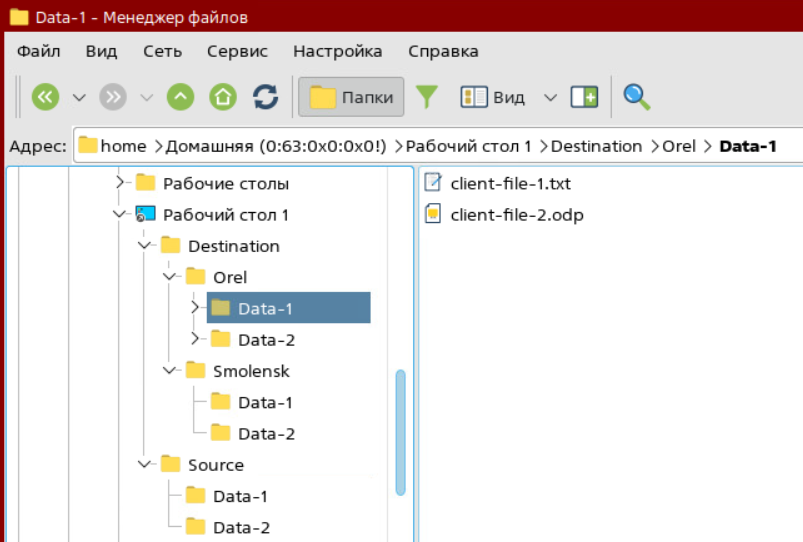Image resolution: width=803 pixels, height=542 pixels.
Task: Select the Orel folder in tree
Action: (x=230, y=277)
